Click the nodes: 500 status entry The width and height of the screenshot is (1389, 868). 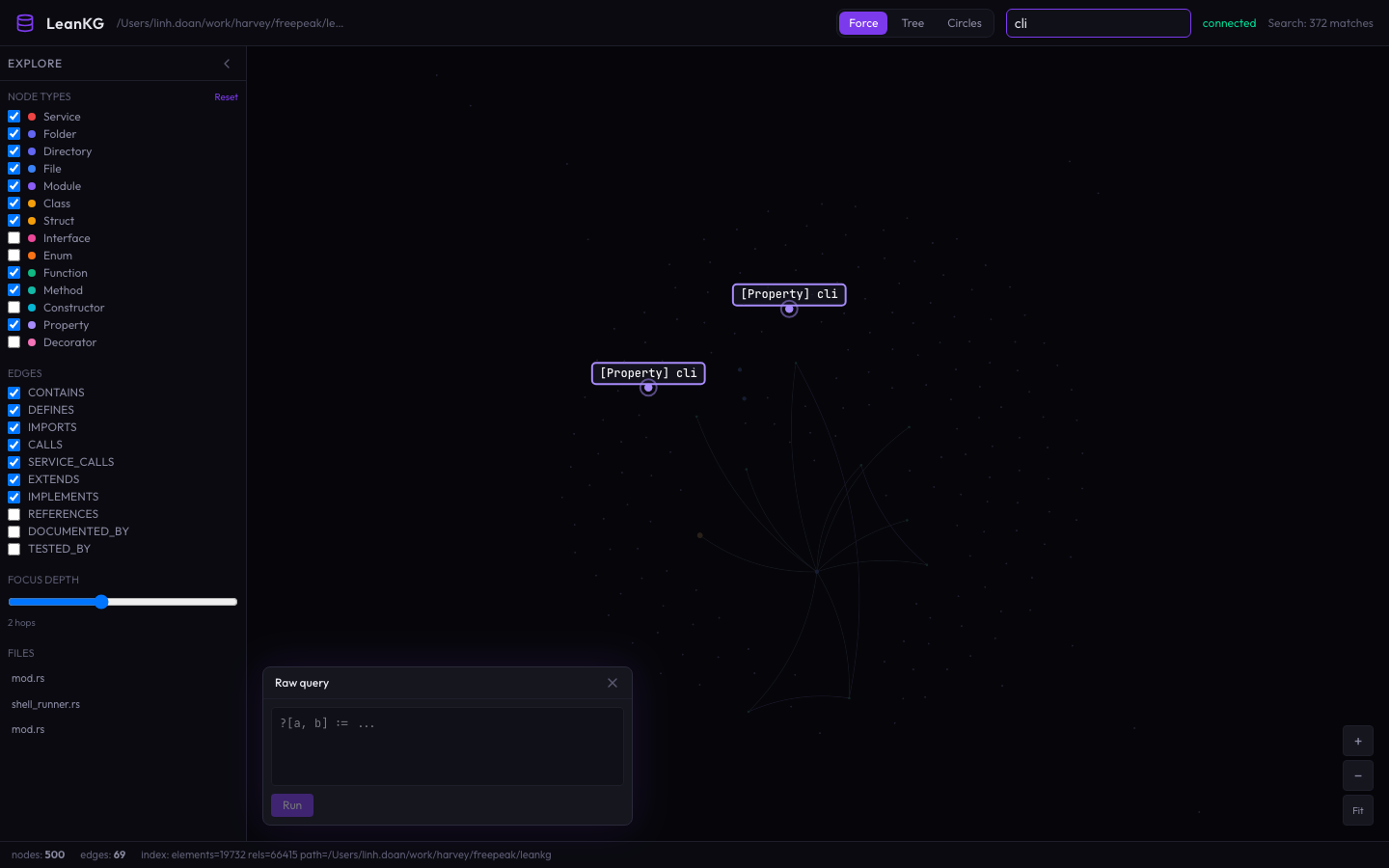(38, 854)
